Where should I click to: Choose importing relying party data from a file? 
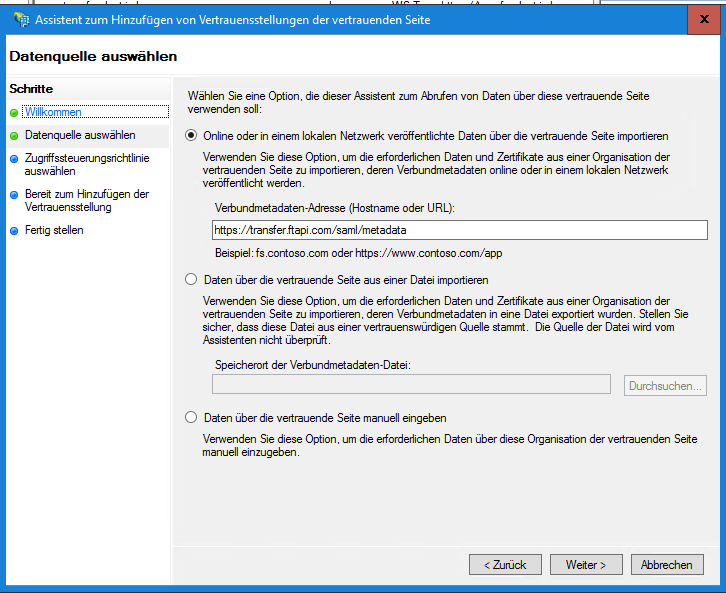191,280
